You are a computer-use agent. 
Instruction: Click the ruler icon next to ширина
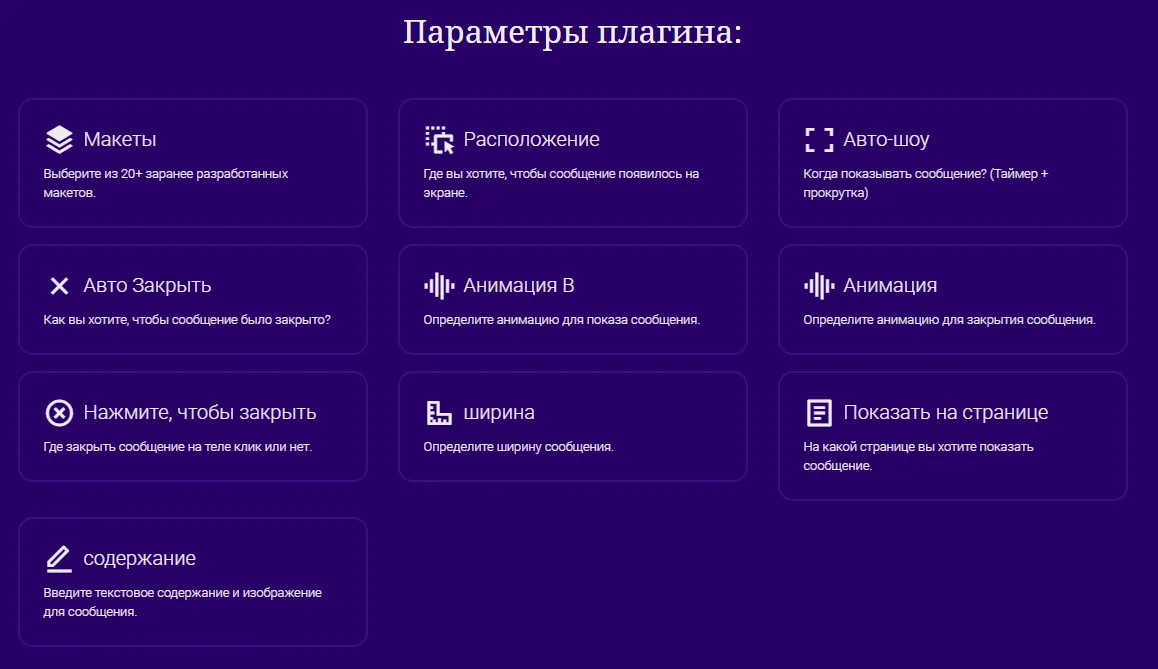[x=439, y=413]
